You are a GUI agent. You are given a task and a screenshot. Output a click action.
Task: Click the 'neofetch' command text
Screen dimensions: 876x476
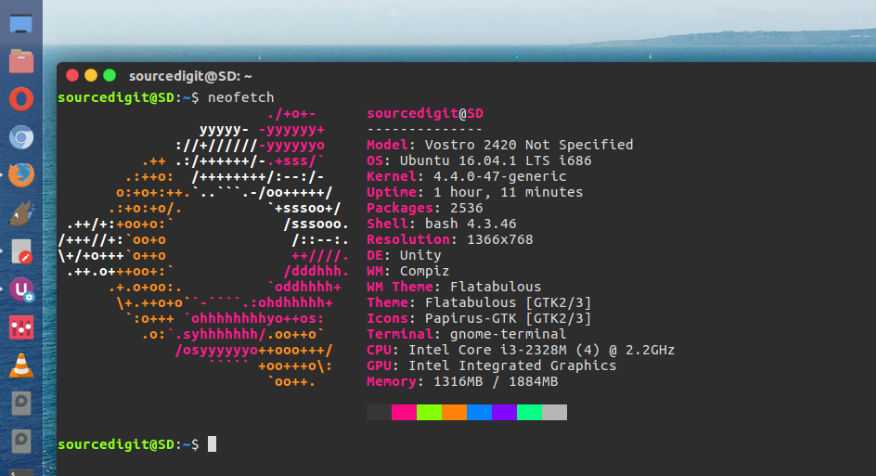(241, 97)
